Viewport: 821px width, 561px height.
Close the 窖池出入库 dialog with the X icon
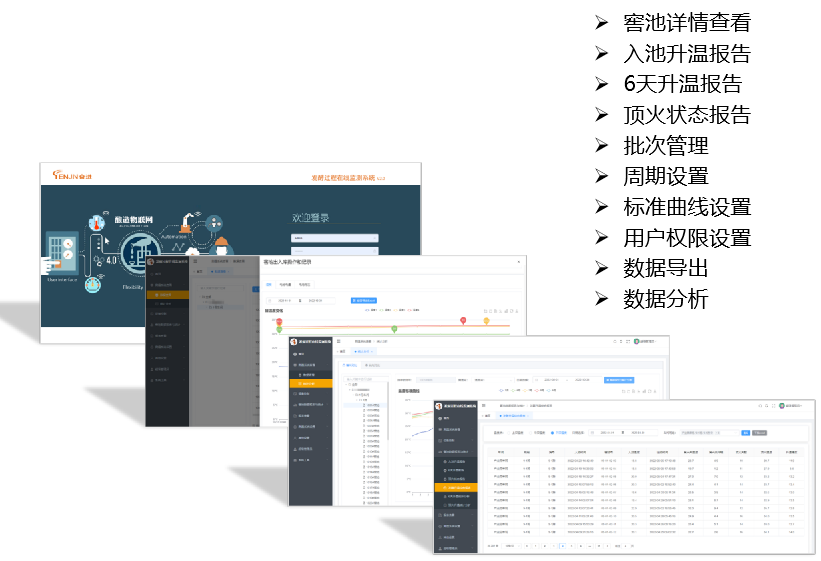(x=518, y=262)
